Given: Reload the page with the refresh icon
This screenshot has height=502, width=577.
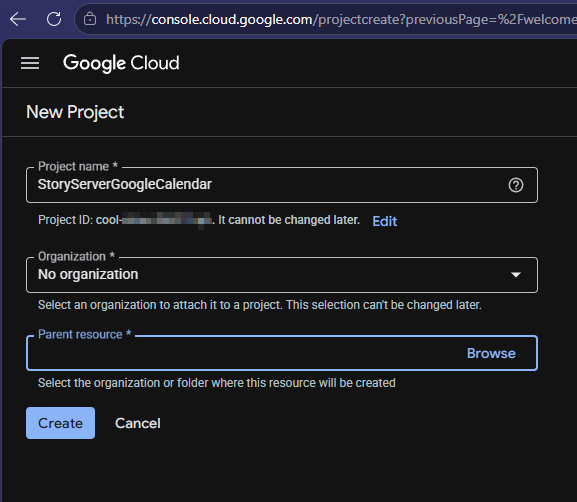Looking at the screenshot, I should coord(54,19).
